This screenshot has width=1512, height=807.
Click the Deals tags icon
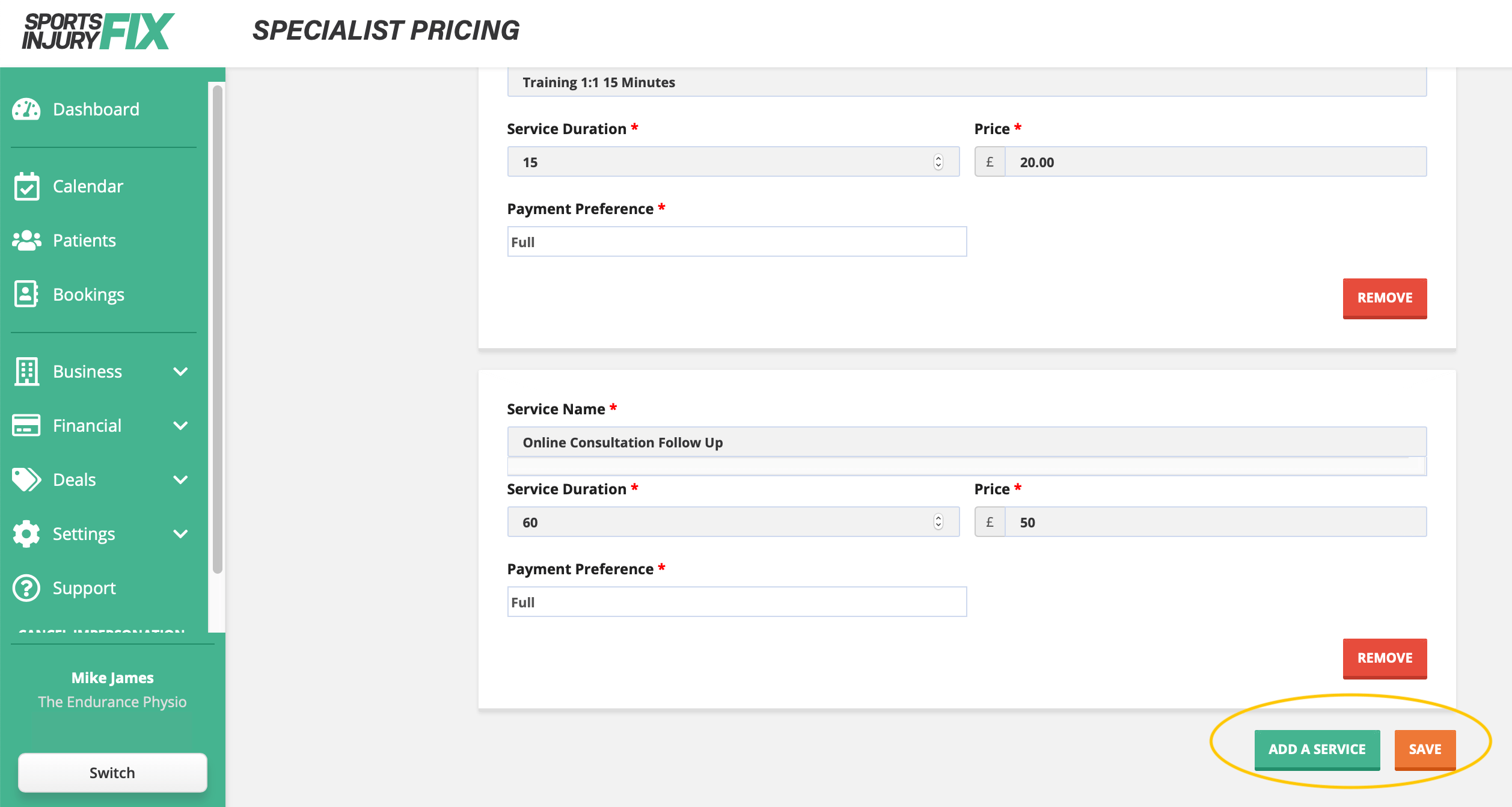26,480
